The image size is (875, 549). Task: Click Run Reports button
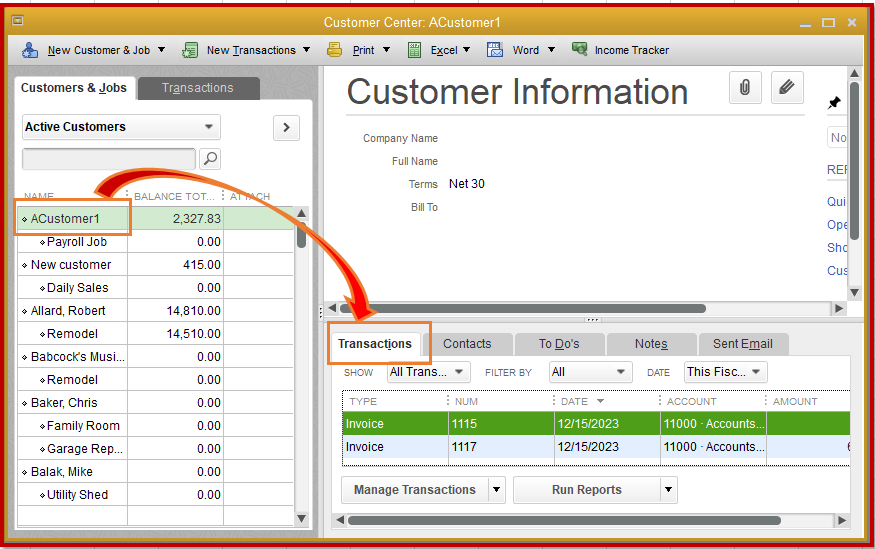click(586, 490)
